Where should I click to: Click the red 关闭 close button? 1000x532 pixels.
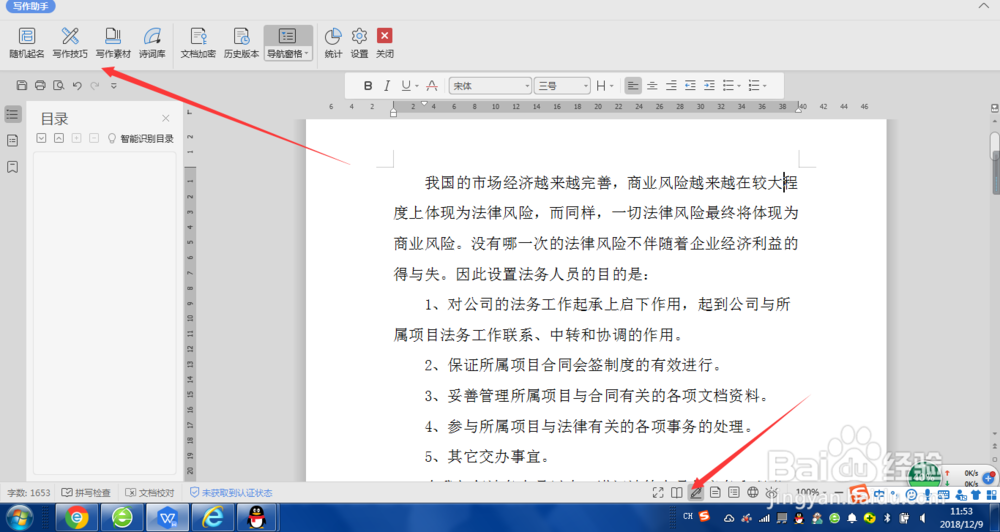point(385,43)
